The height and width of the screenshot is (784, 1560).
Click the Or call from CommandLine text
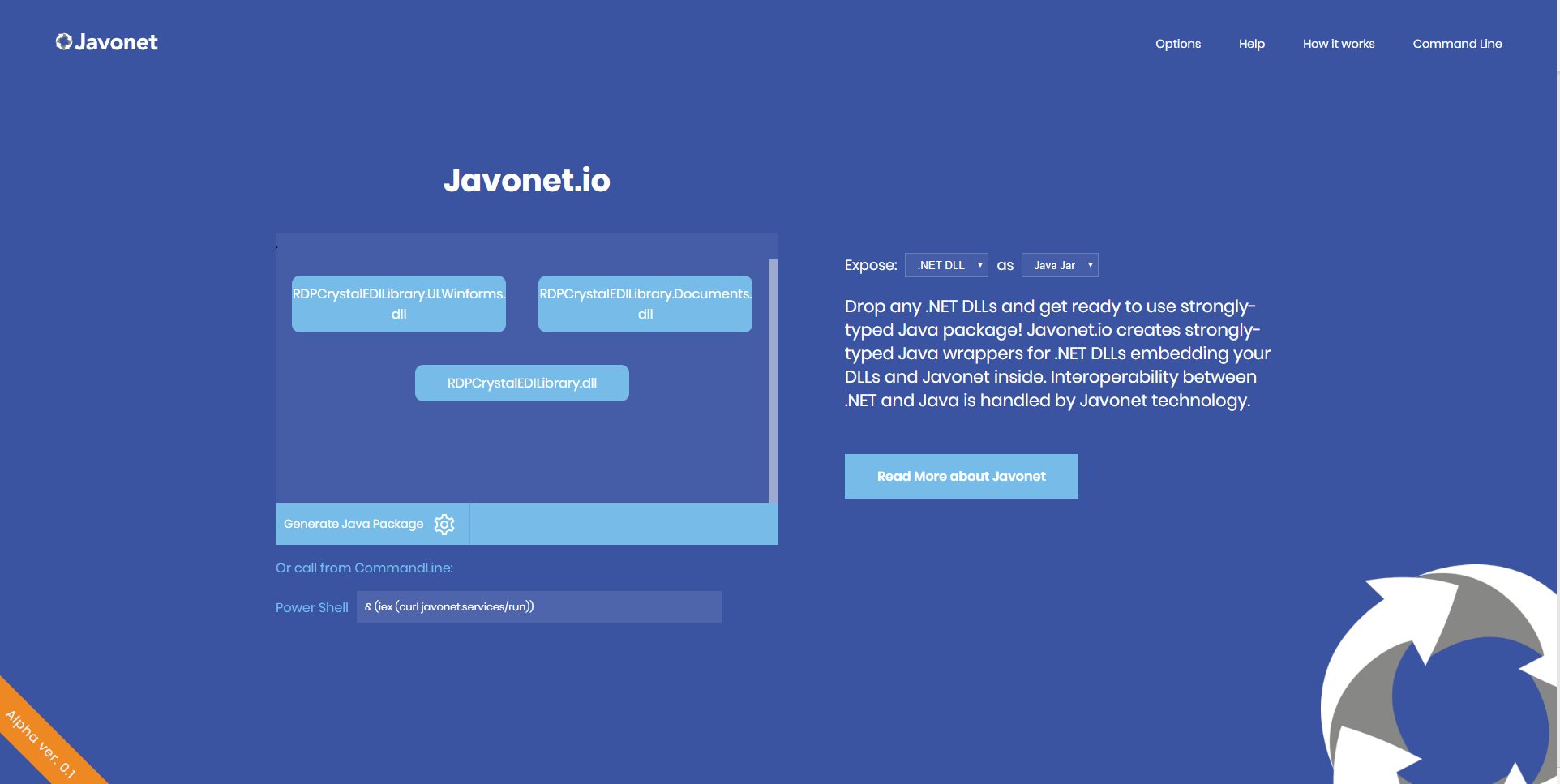364,568
